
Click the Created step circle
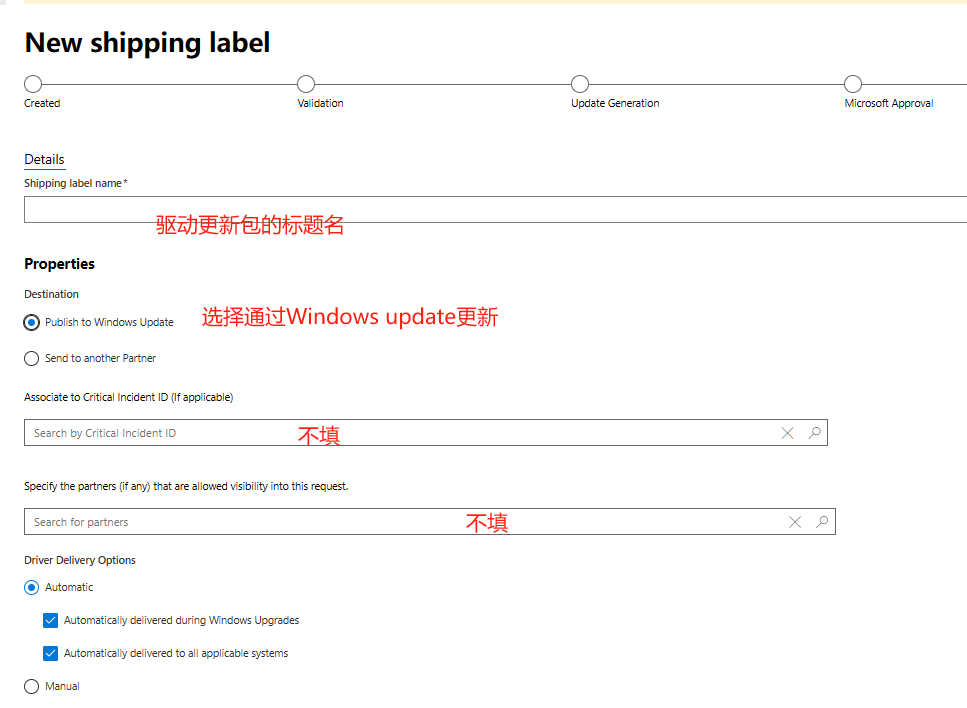33,84
